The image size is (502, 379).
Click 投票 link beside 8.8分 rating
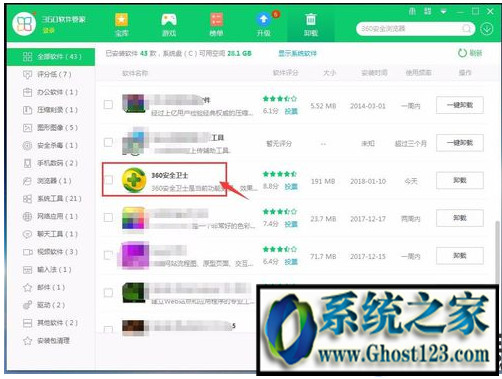point(291,187)
